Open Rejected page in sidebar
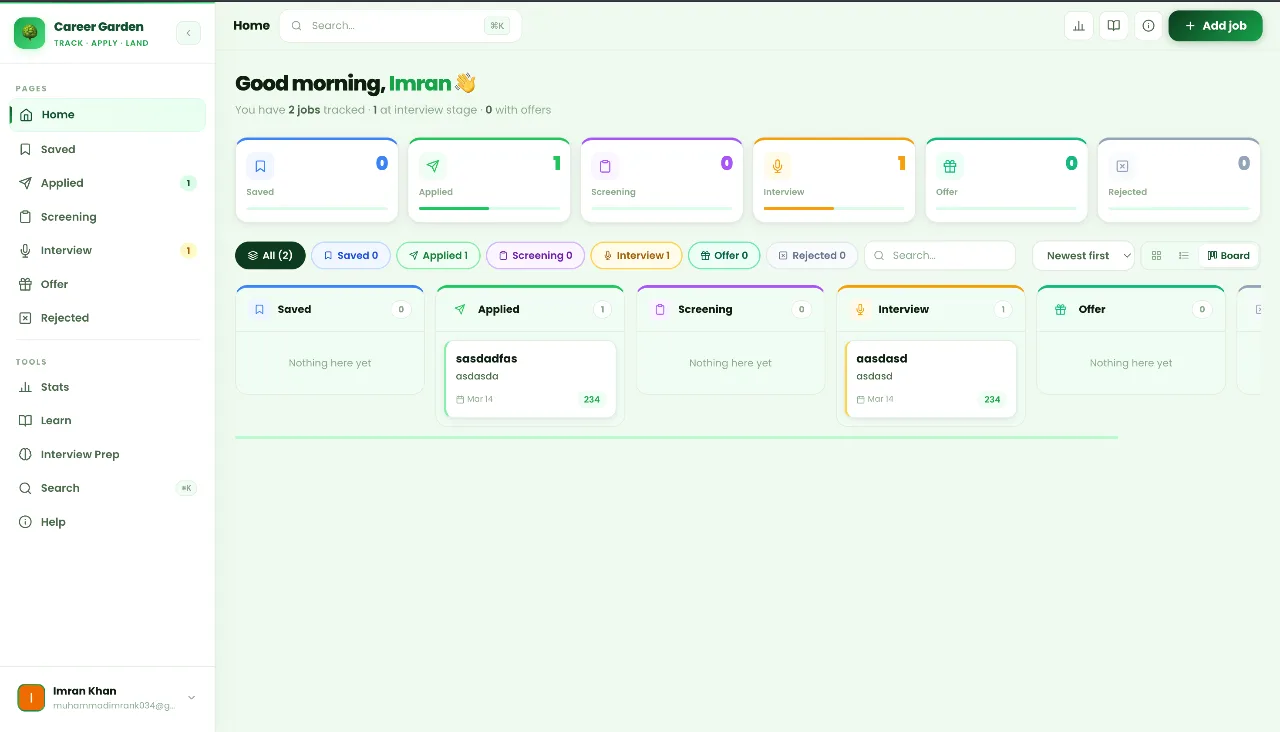 click(x=108, y=318)
